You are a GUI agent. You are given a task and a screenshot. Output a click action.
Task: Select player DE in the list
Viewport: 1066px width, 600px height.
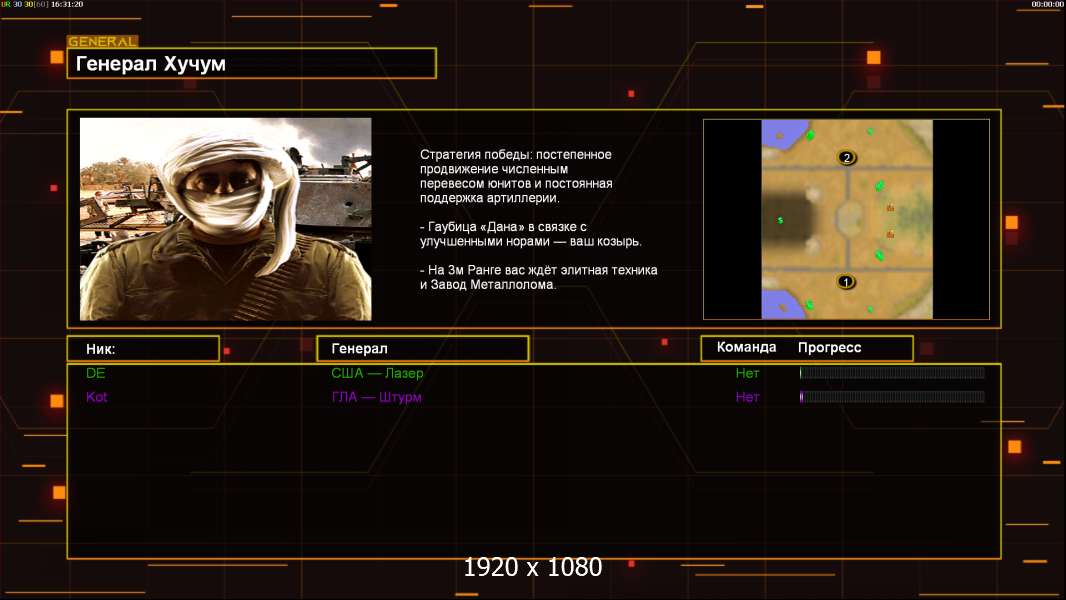pyautogui.click(x=95, y=373)
